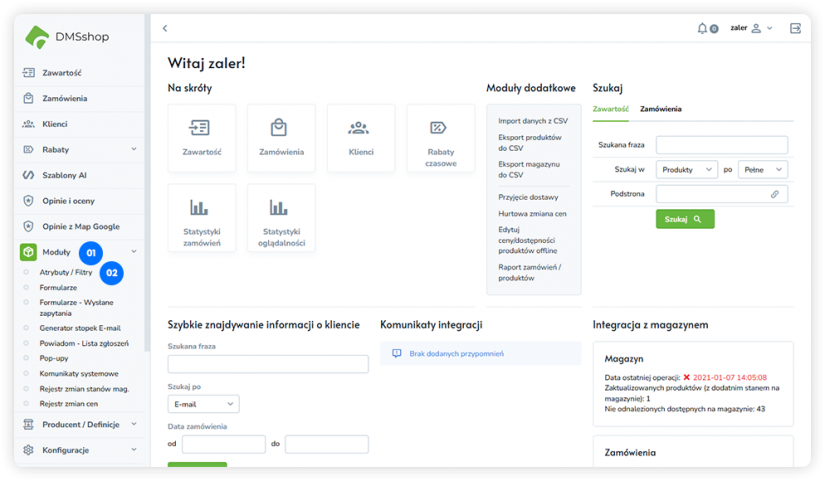Click the link icon in Podstrona field

tap(774, 194)
